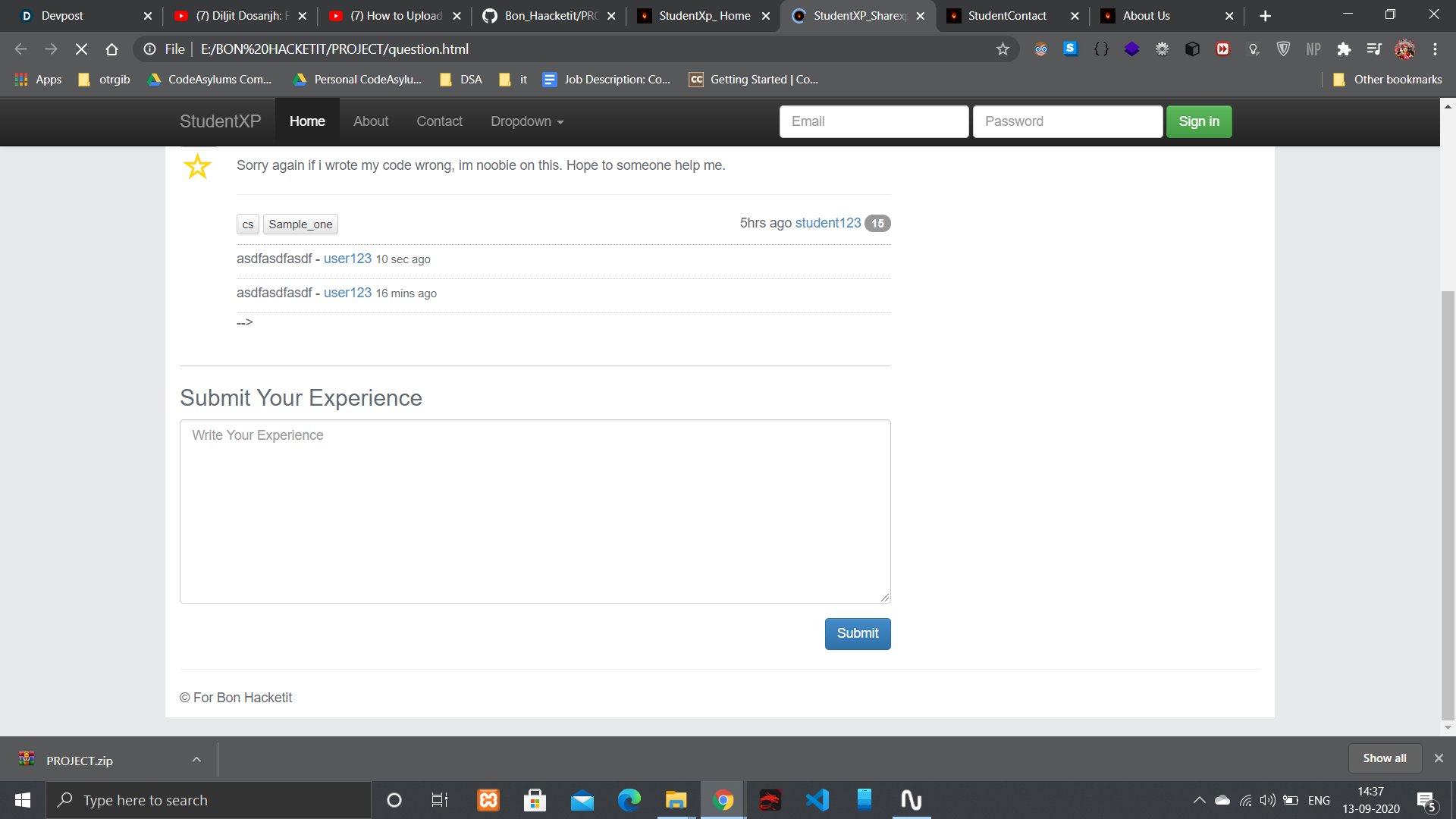The width and height of the screenshot is (1456, 819).
Task: Open the student123 profile link
Action: (827, 223)
